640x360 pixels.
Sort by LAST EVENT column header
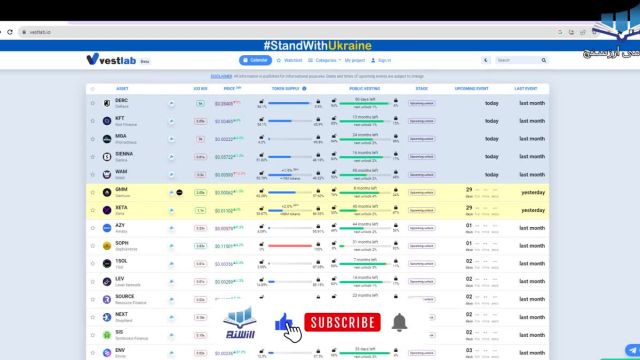tap(526, 89)
